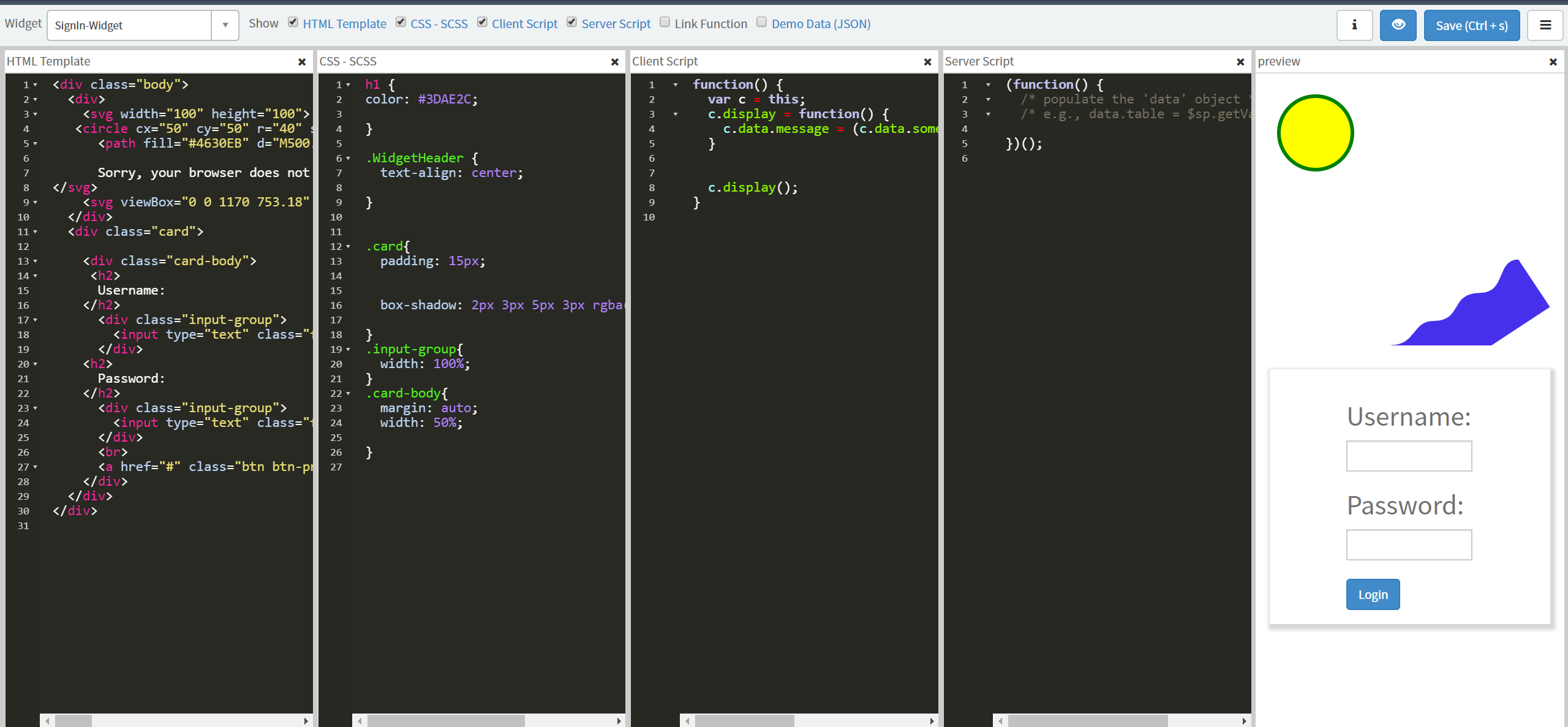Close the CSS - SCSS panel
The width and height of the screenshot is (1568, 727).
(x=615, y=62)
